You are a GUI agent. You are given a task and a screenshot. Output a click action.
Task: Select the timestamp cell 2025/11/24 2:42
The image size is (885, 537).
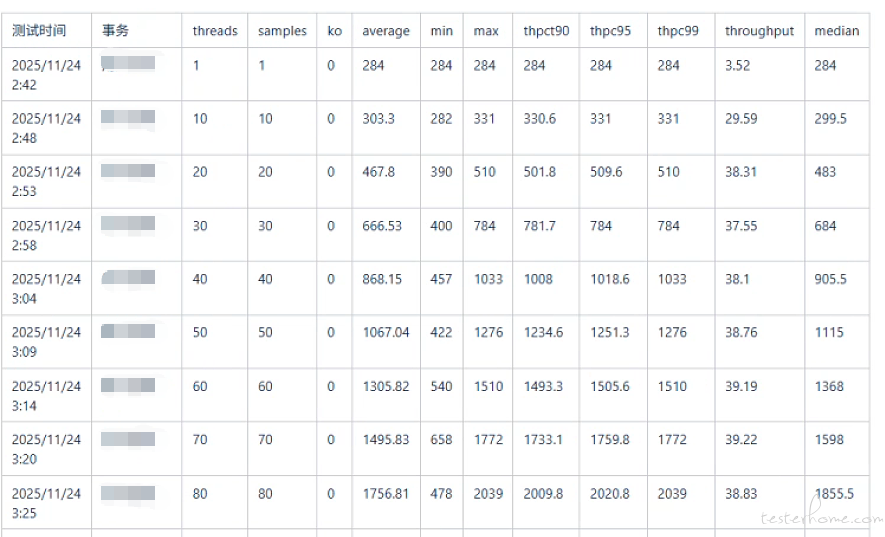pos(46,75)
